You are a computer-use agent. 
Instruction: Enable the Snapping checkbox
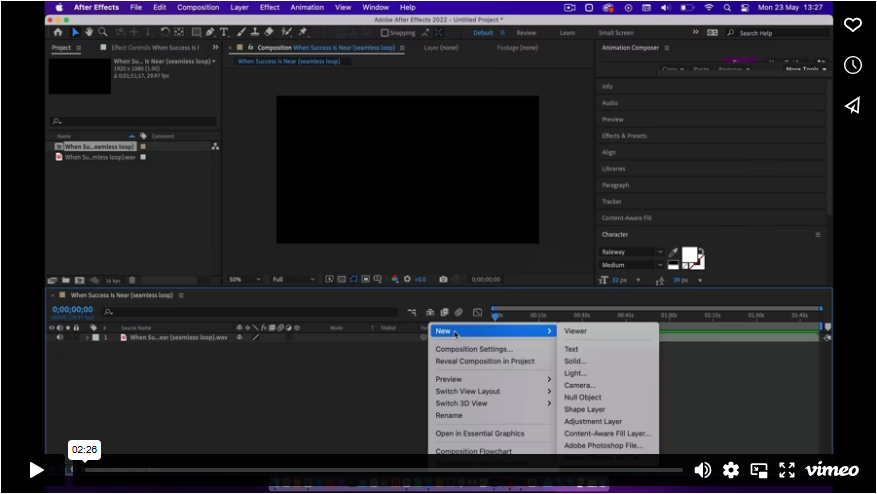click(384, 33)
